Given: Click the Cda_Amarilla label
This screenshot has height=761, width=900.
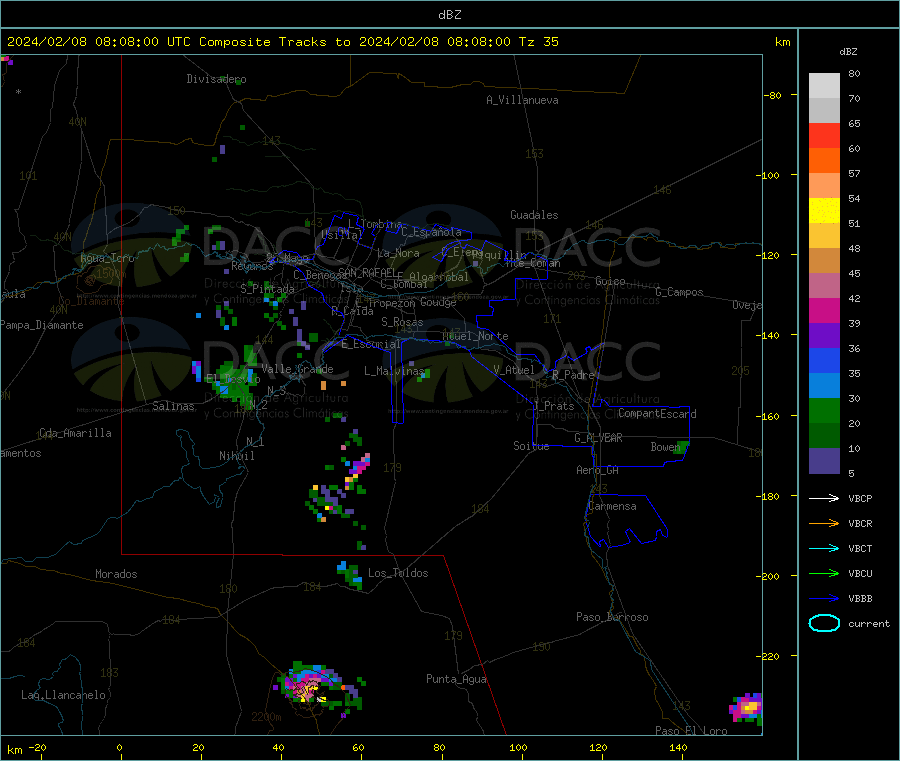Looking at the screenshot, I should click(x=75, y=433).
